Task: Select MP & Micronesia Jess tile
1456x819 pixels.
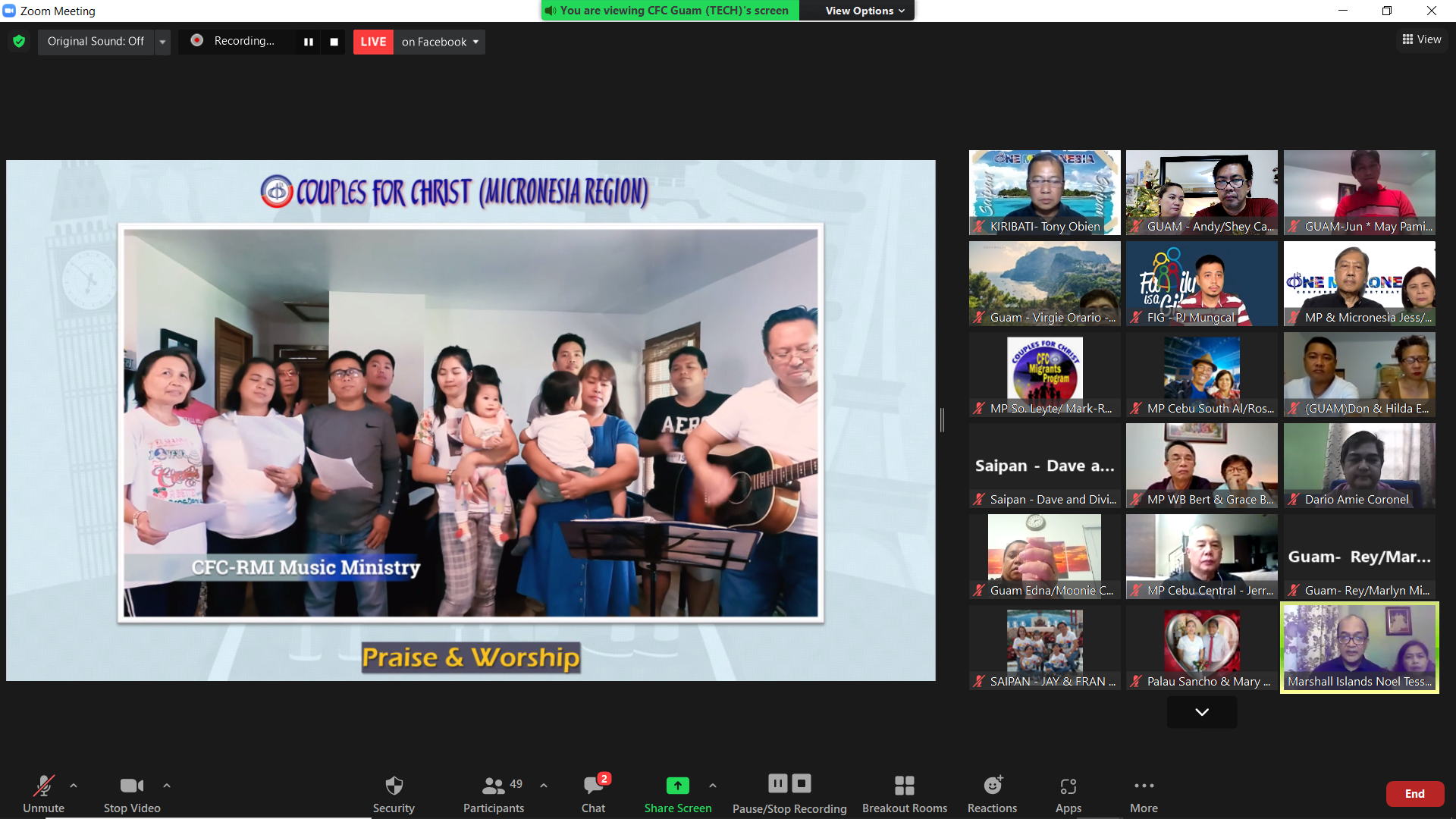Action: [1360, 284]
